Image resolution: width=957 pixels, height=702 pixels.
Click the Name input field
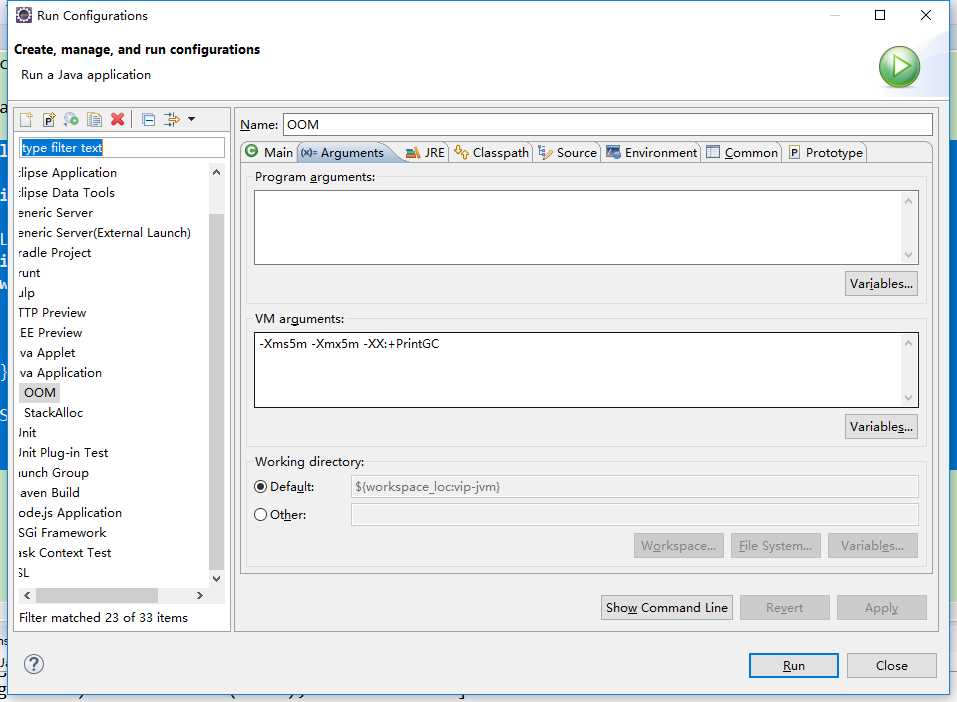[x=607, y=125]
